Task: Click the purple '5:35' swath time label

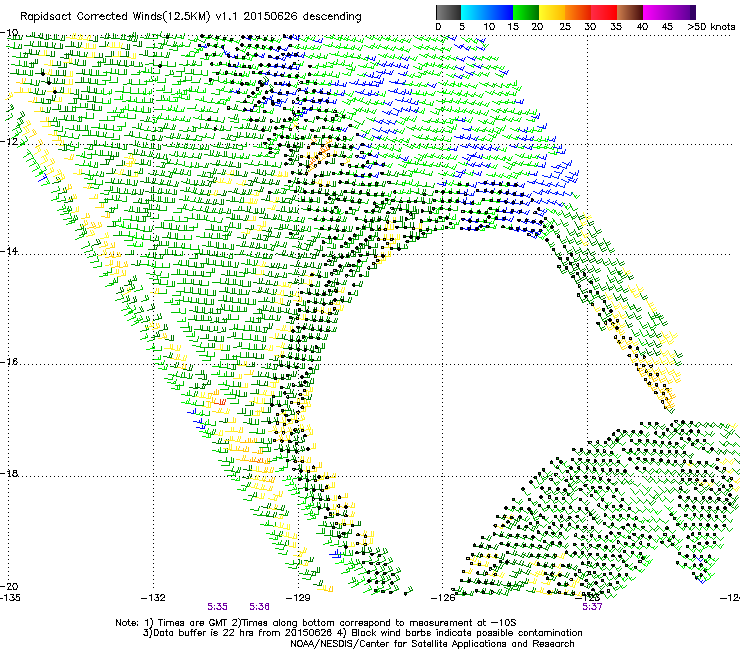Action: pyautogui.click(x=217, y=607)
